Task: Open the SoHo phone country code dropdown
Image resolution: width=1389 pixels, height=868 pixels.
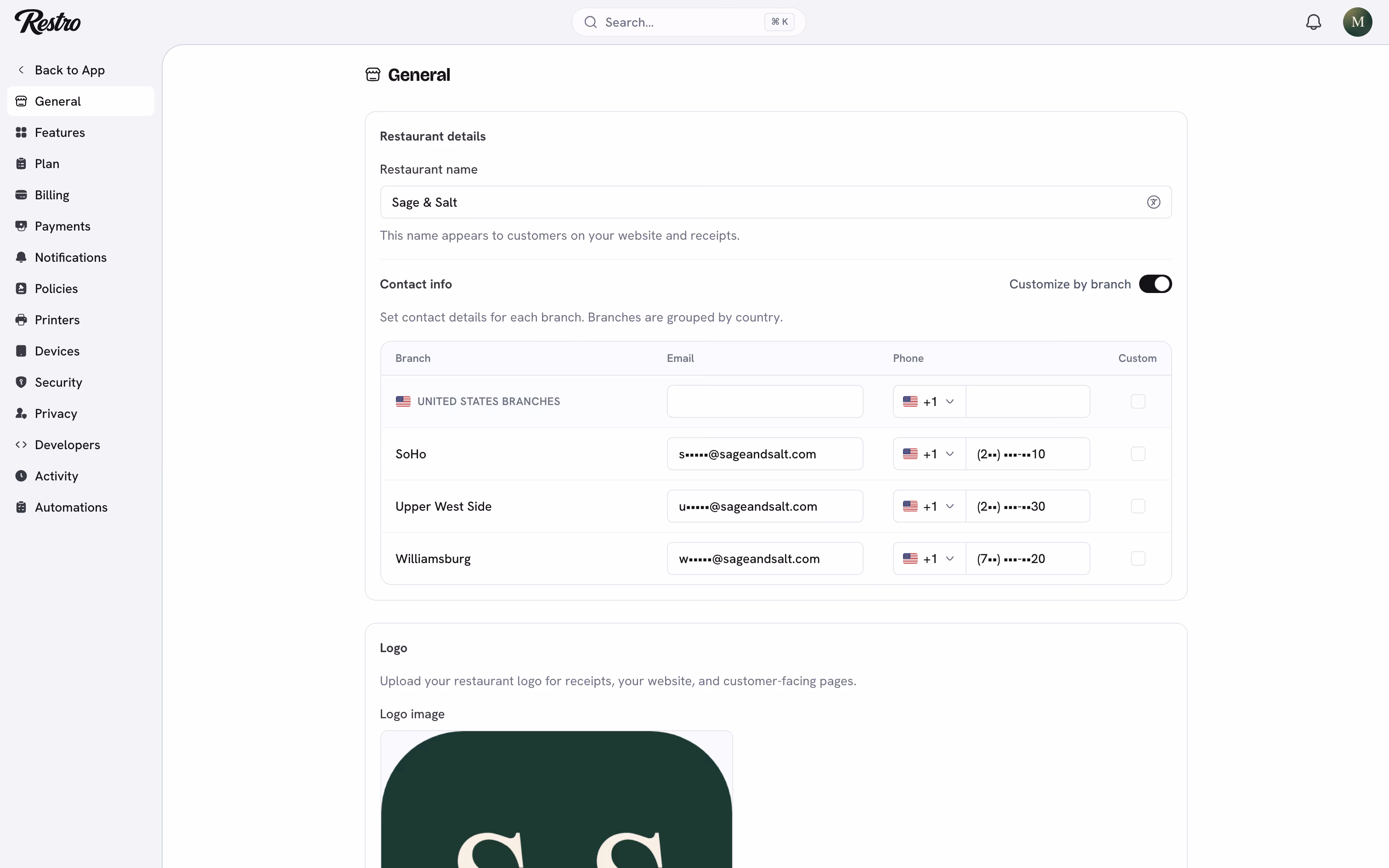Action: point(929,454)
